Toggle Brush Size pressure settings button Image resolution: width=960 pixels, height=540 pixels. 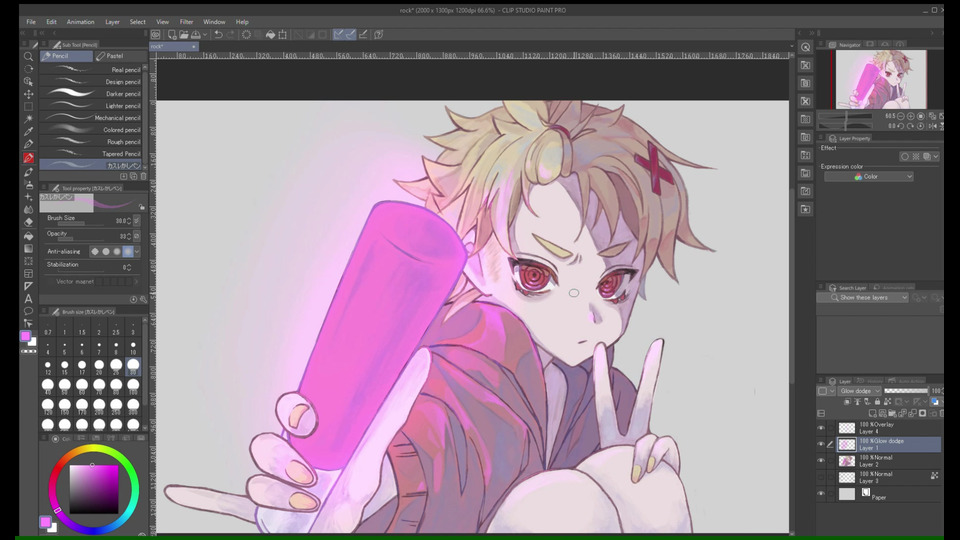coord(137,220)
